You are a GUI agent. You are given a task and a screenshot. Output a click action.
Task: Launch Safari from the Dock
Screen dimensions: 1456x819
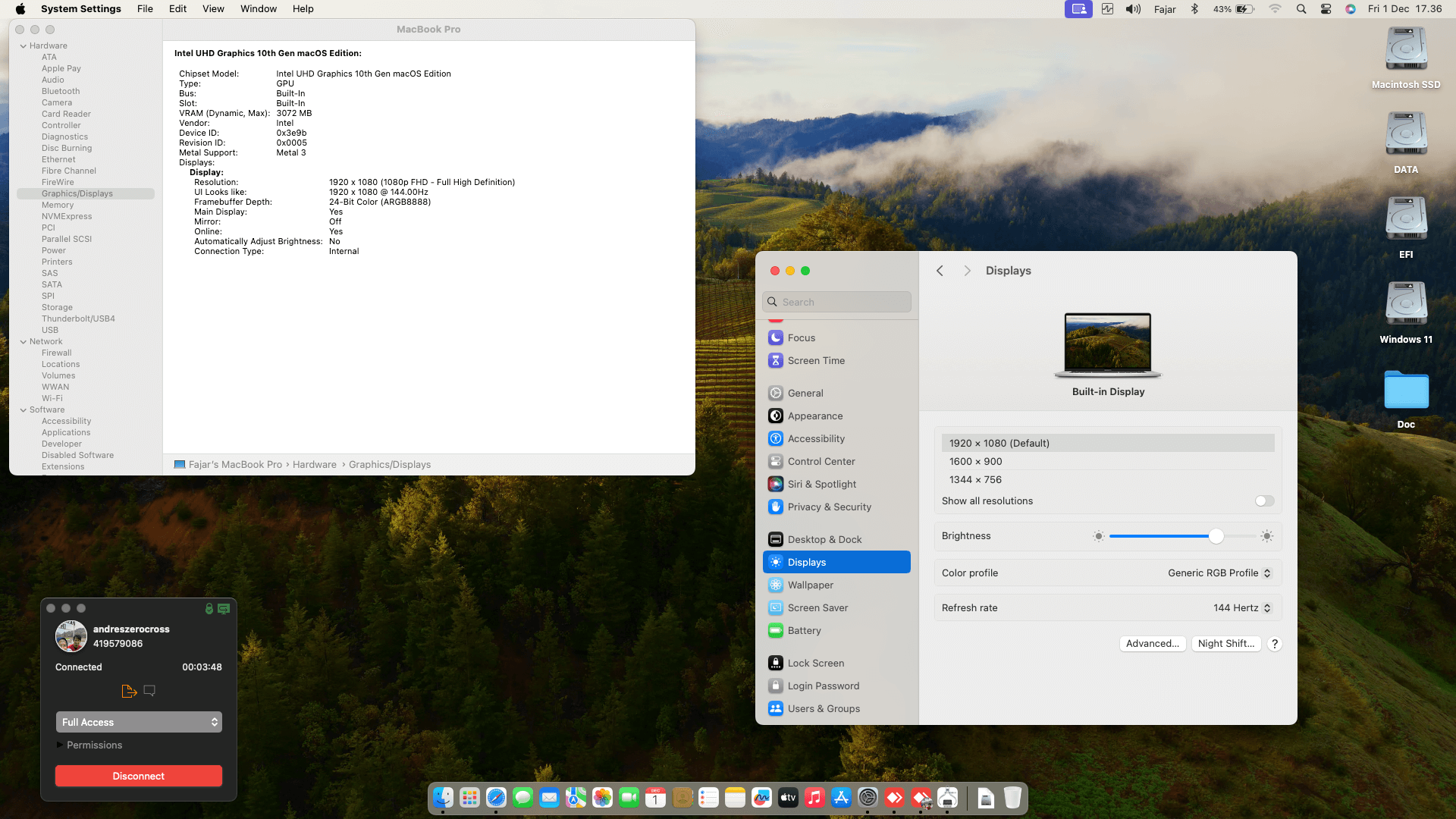tap(496, 798)
